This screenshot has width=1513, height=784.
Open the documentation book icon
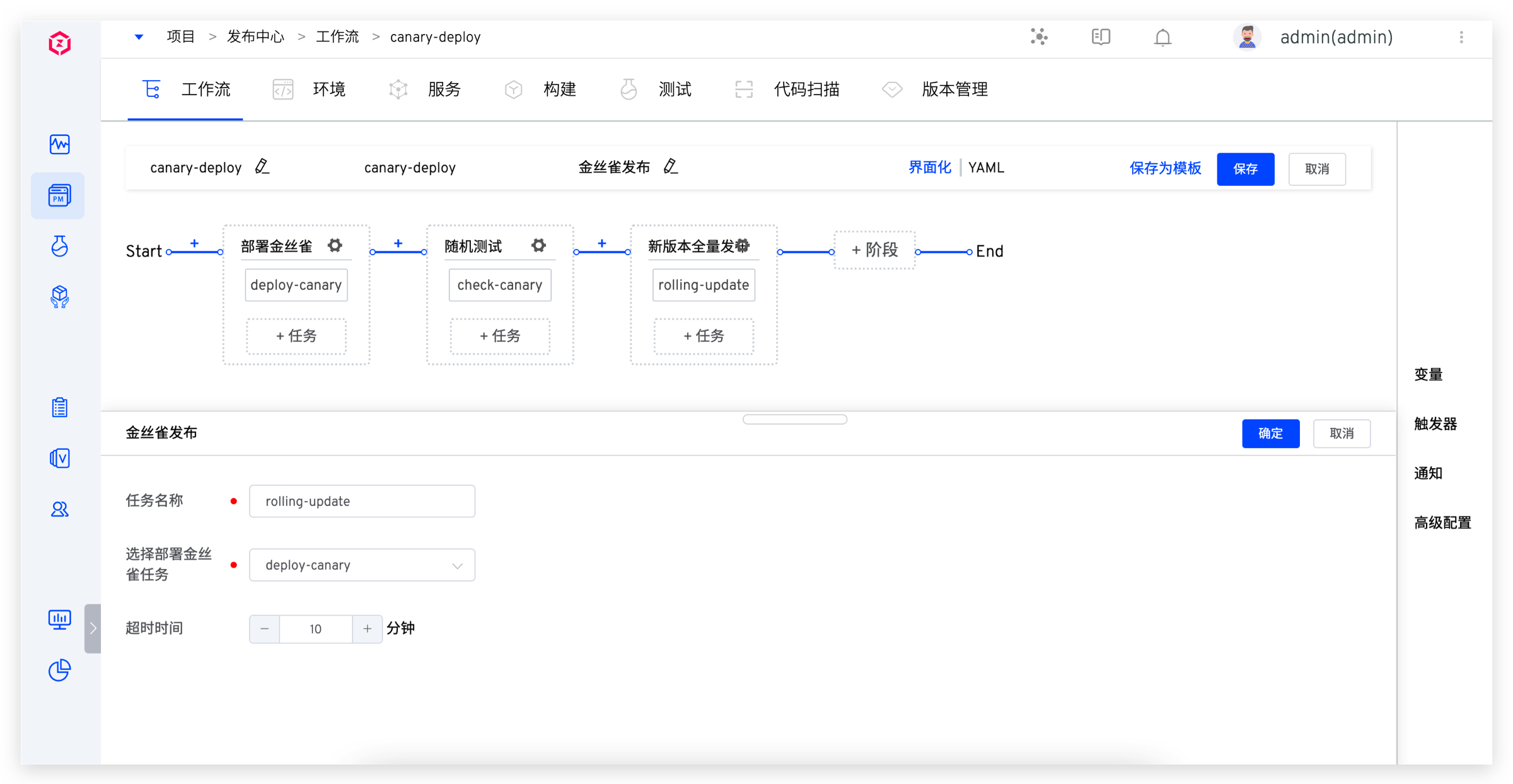coord(1101,37)
